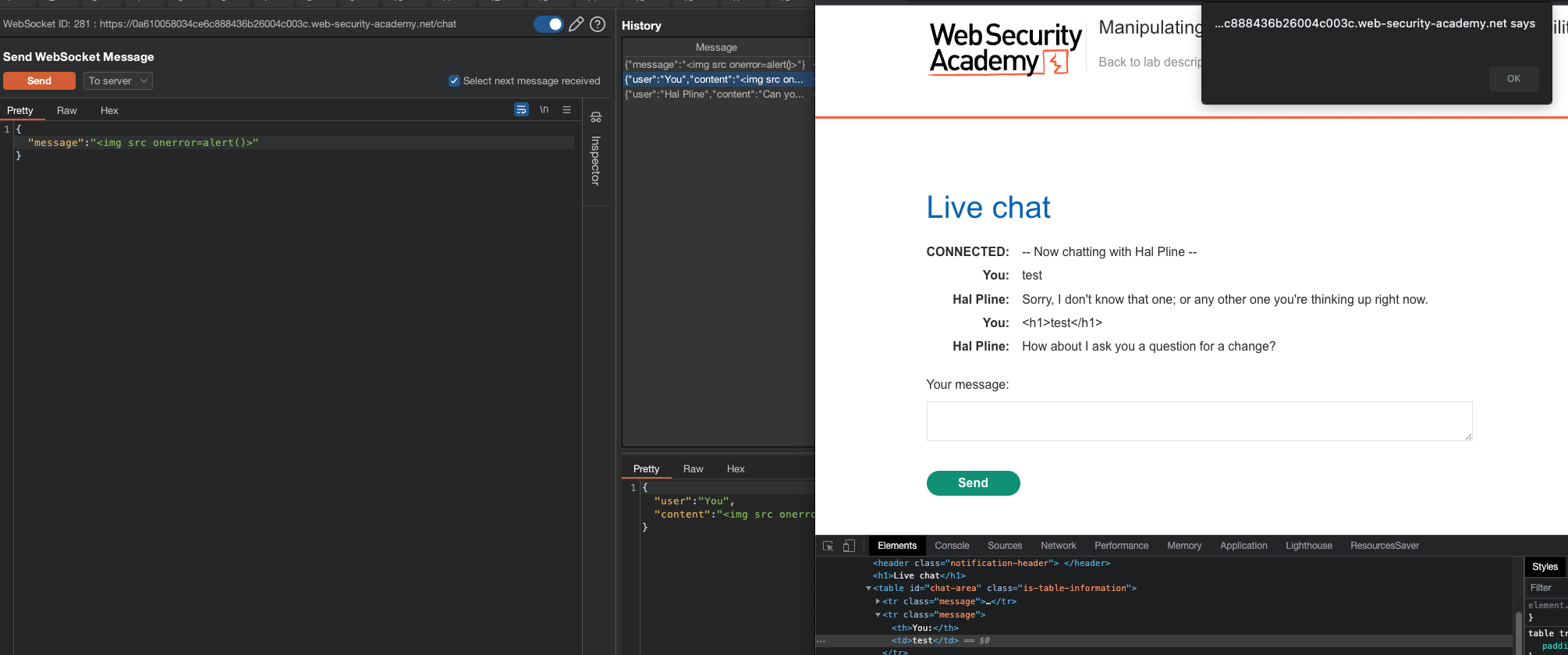
Task: Toggle the \n non-printable characters icon
Action: [x=544, y=110]
